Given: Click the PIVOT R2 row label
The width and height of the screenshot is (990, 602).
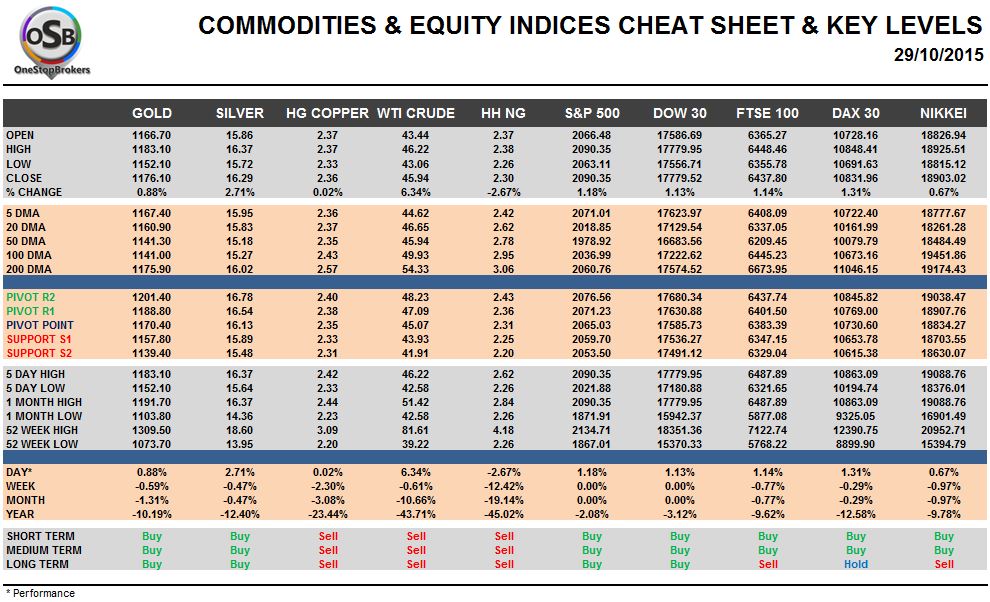Looking at the screenshot, I should click(33, 298).
